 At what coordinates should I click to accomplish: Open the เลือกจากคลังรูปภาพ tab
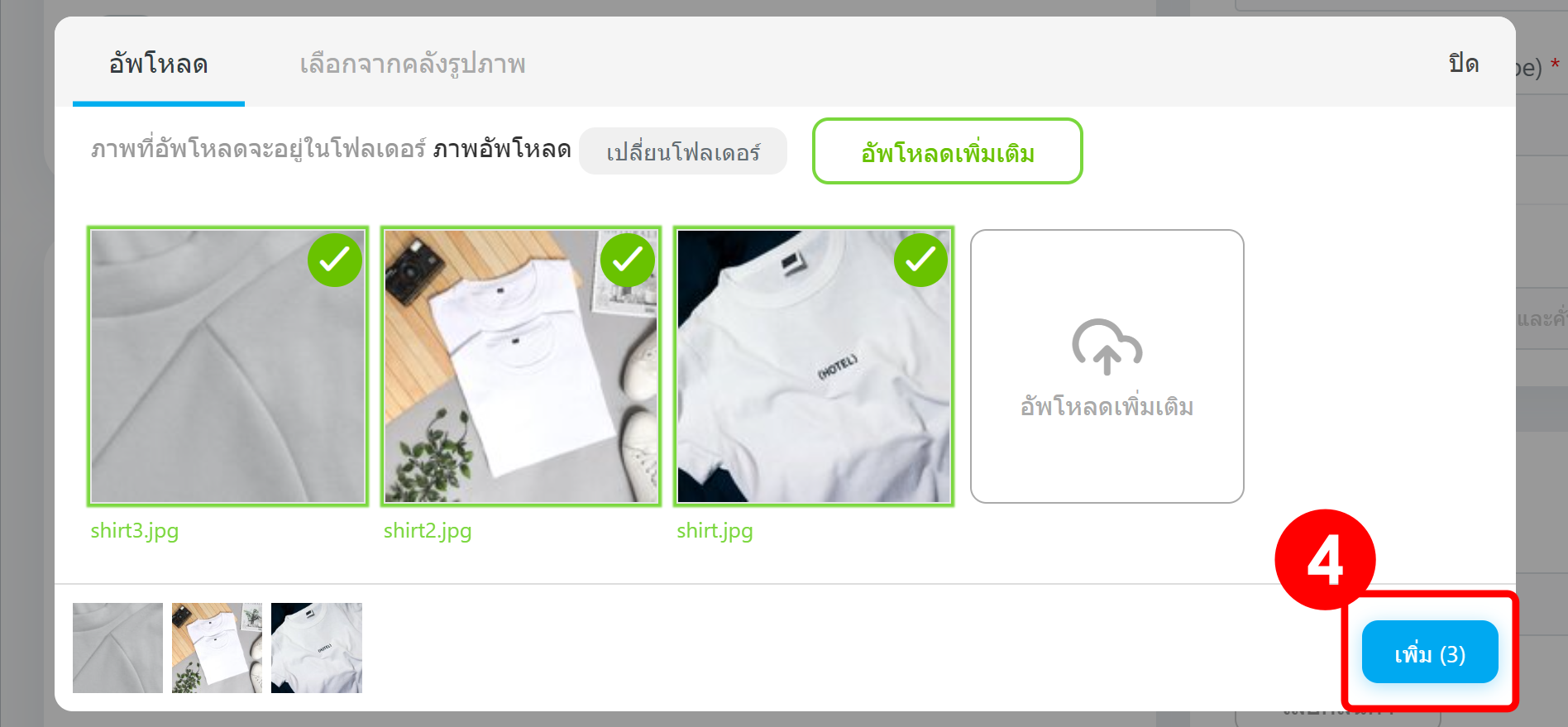[x=413, y=64]
